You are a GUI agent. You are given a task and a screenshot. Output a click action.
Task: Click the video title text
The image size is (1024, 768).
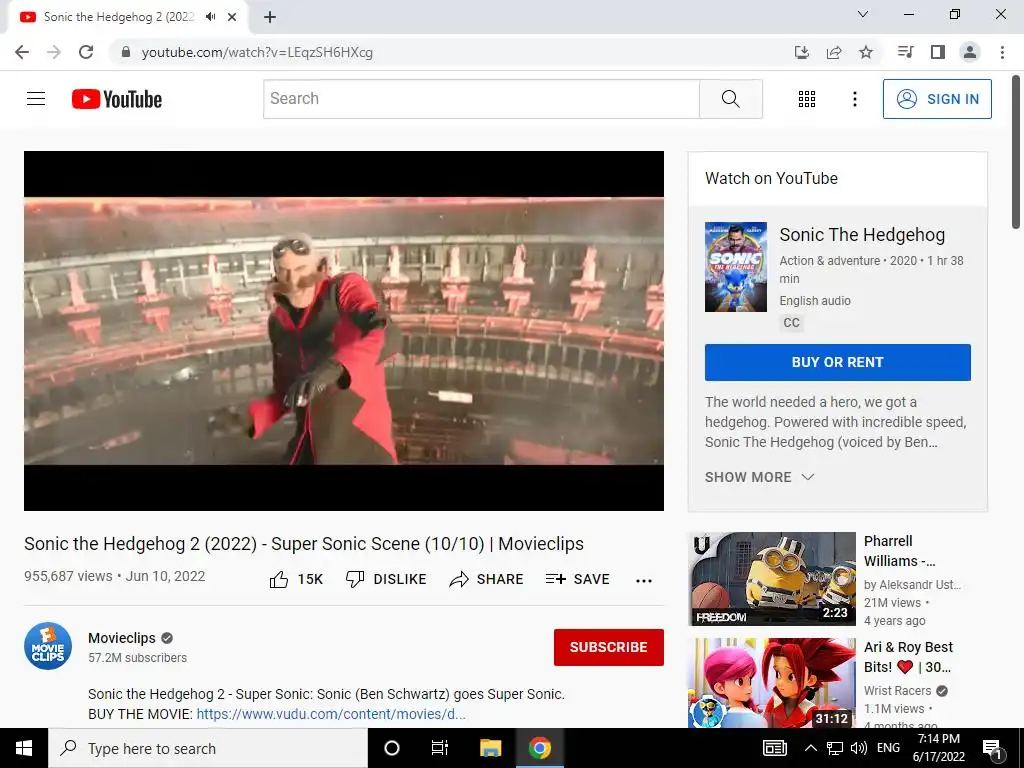304,544
